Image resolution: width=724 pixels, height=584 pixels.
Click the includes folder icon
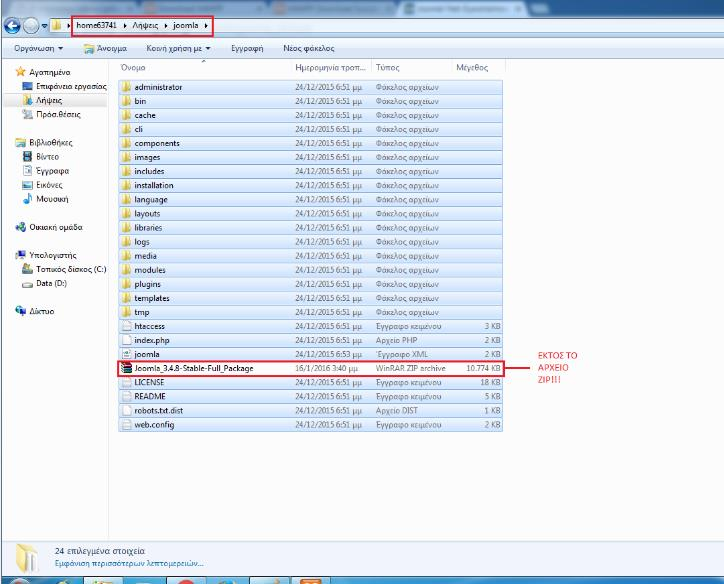click(127, 171)
